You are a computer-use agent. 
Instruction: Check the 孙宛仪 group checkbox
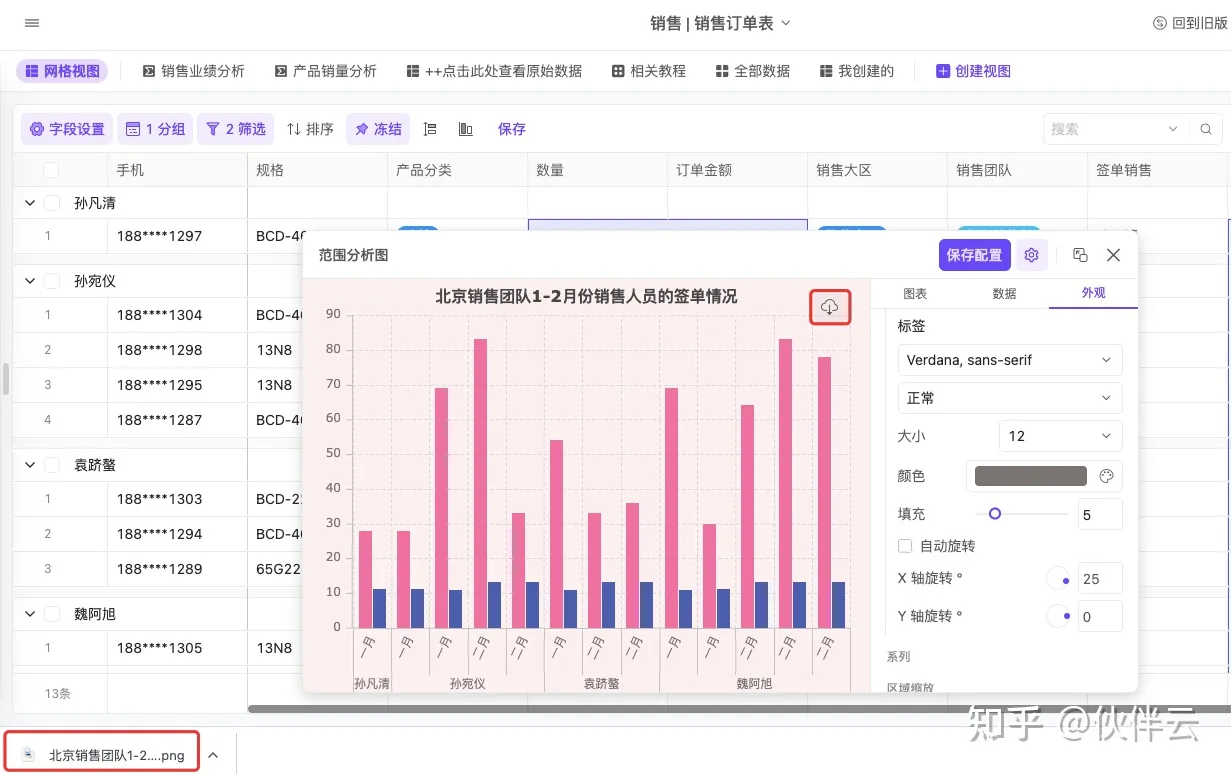52,281
